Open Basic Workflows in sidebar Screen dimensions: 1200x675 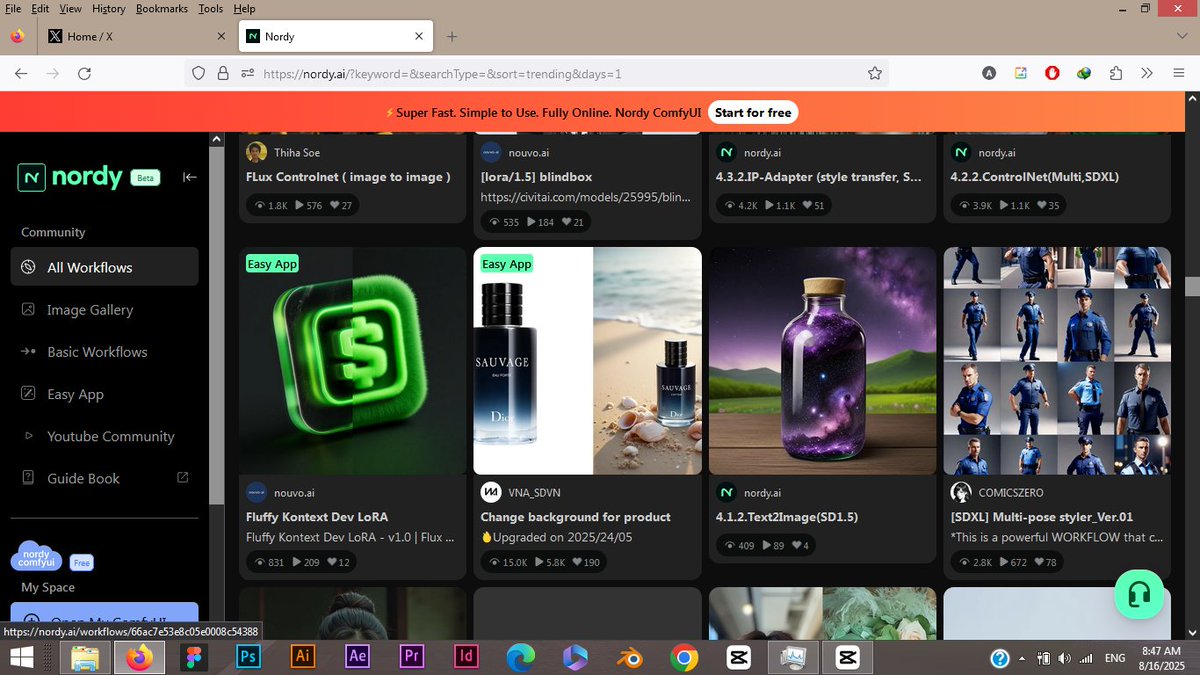pyautogui.click(x=105, y=352)
